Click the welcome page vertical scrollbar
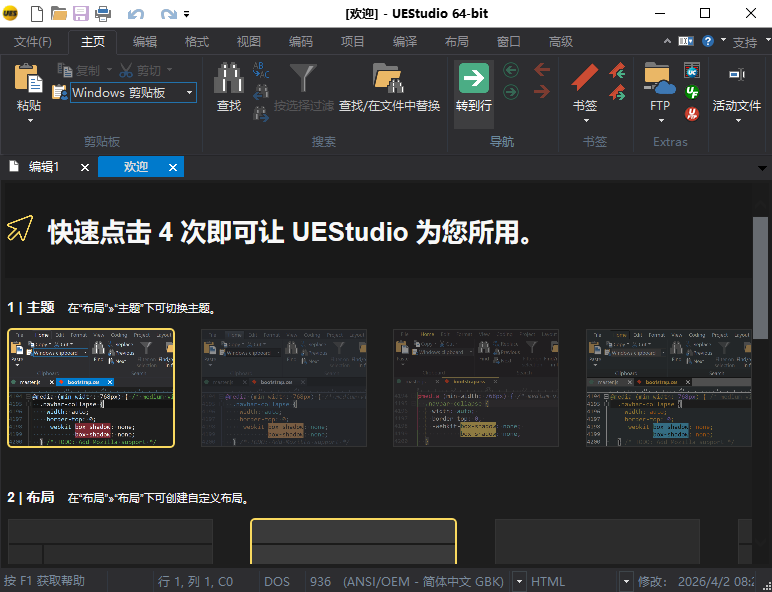This screenshot has height=592, width=772. click(x=761, y=278)
